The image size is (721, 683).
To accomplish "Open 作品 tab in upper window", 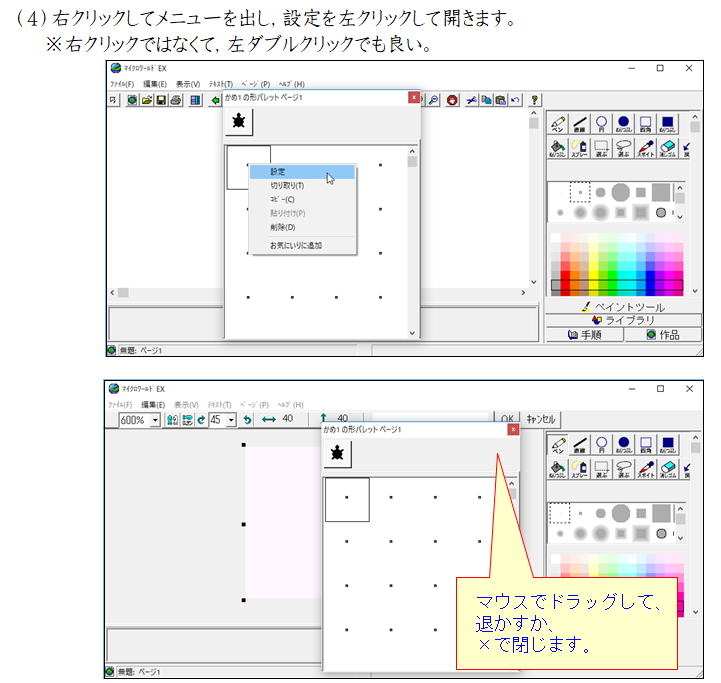I will [663, 335].
